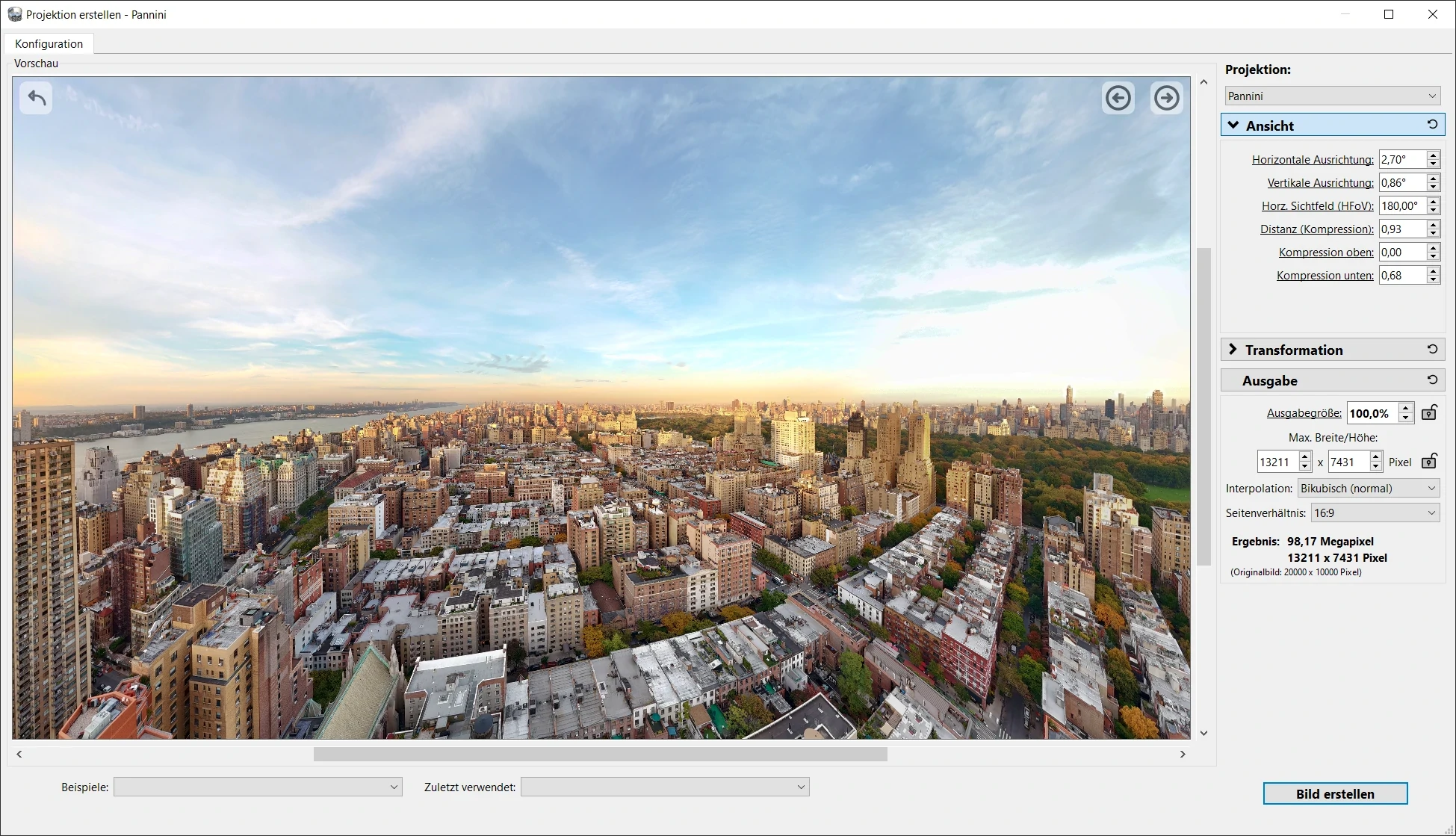1456x836 pixels.
Task: Close the Projektion erstellen window
Action: point(1433,14)
